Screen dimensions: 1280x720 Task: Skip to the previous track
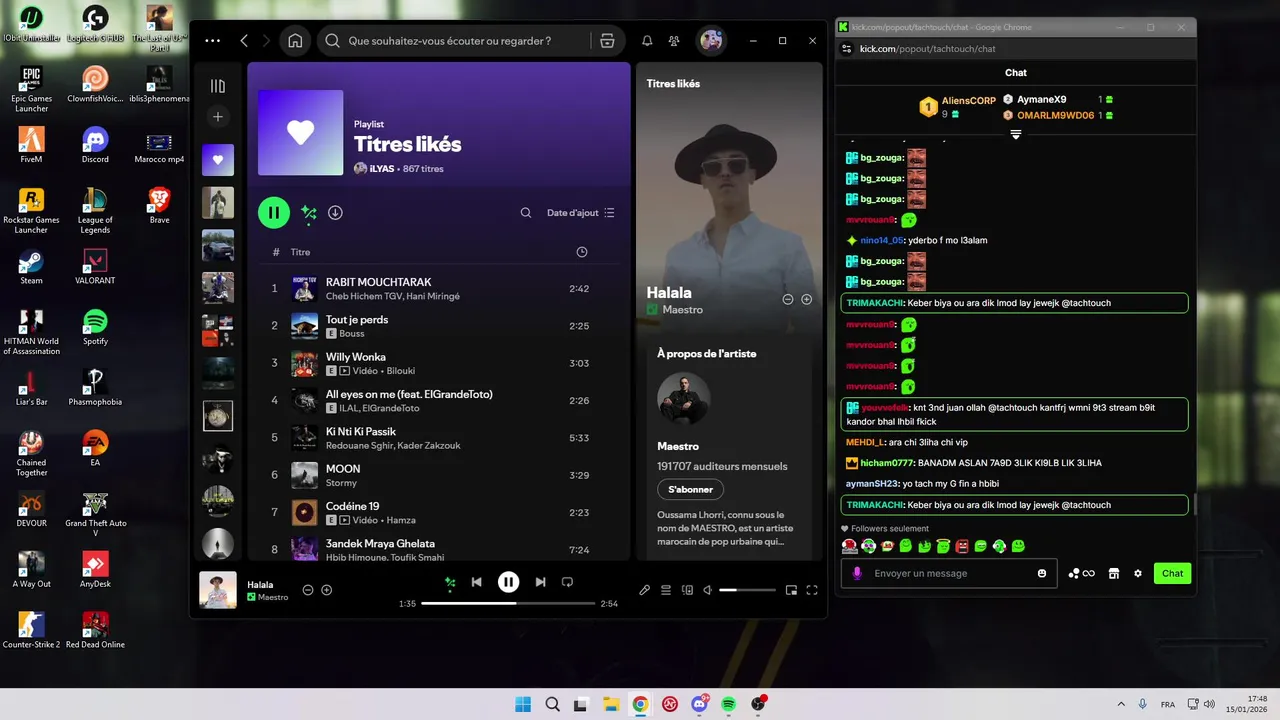tap(477, 582)
